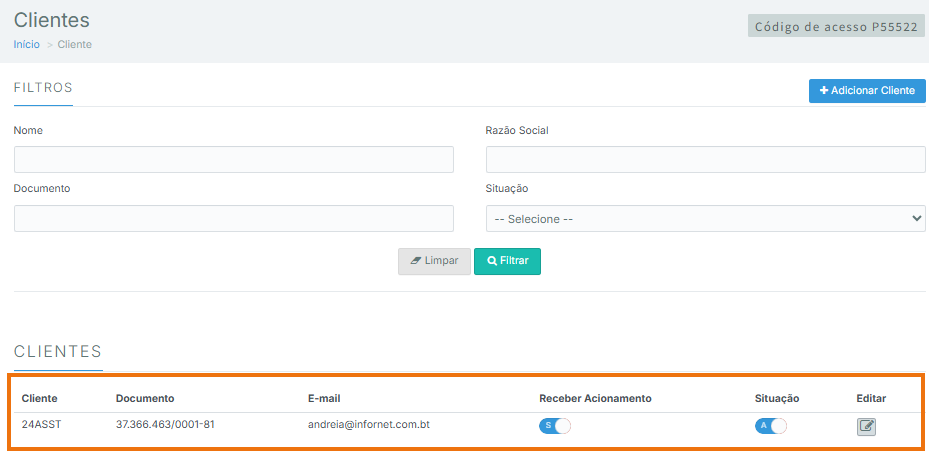929x457 pixels.
Task: Select the email andreia@infornet.com.bt cell
Action: [369, 424]
